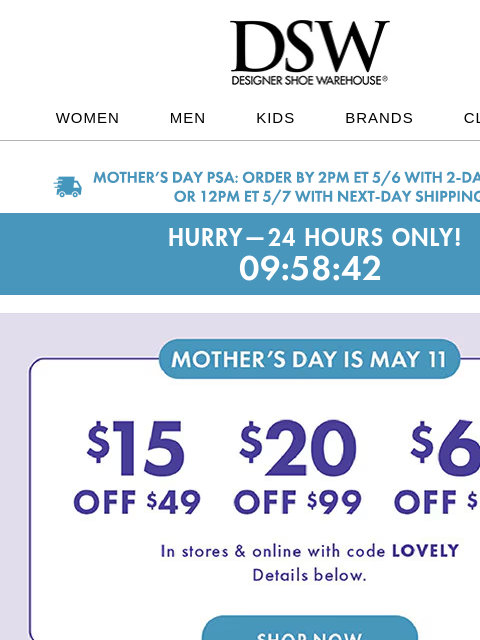Click the Mother's Day PSA shipping text
480x640 pixels.
[x=287, y=187]
